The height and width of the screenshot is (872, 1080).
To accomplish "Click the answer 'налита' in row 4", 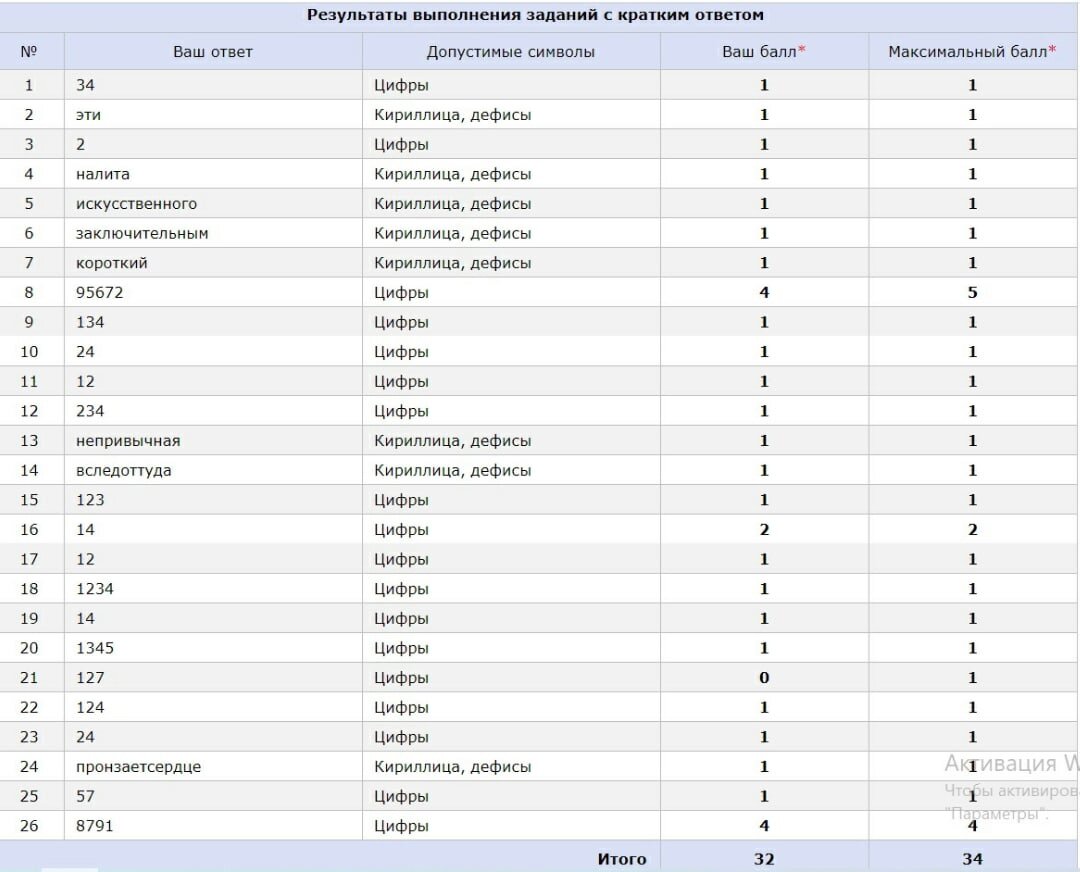I will [103, 174].
